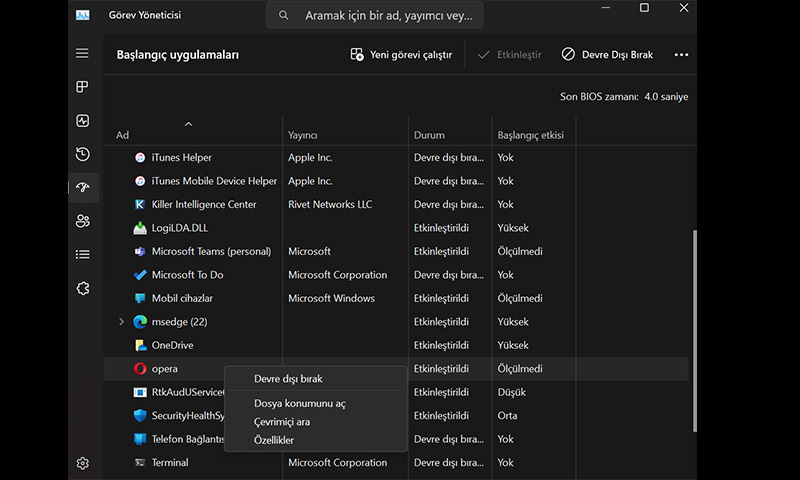
Task: Sort by 'Başlangıç etkisi' column header
Action: coord(531,135)
